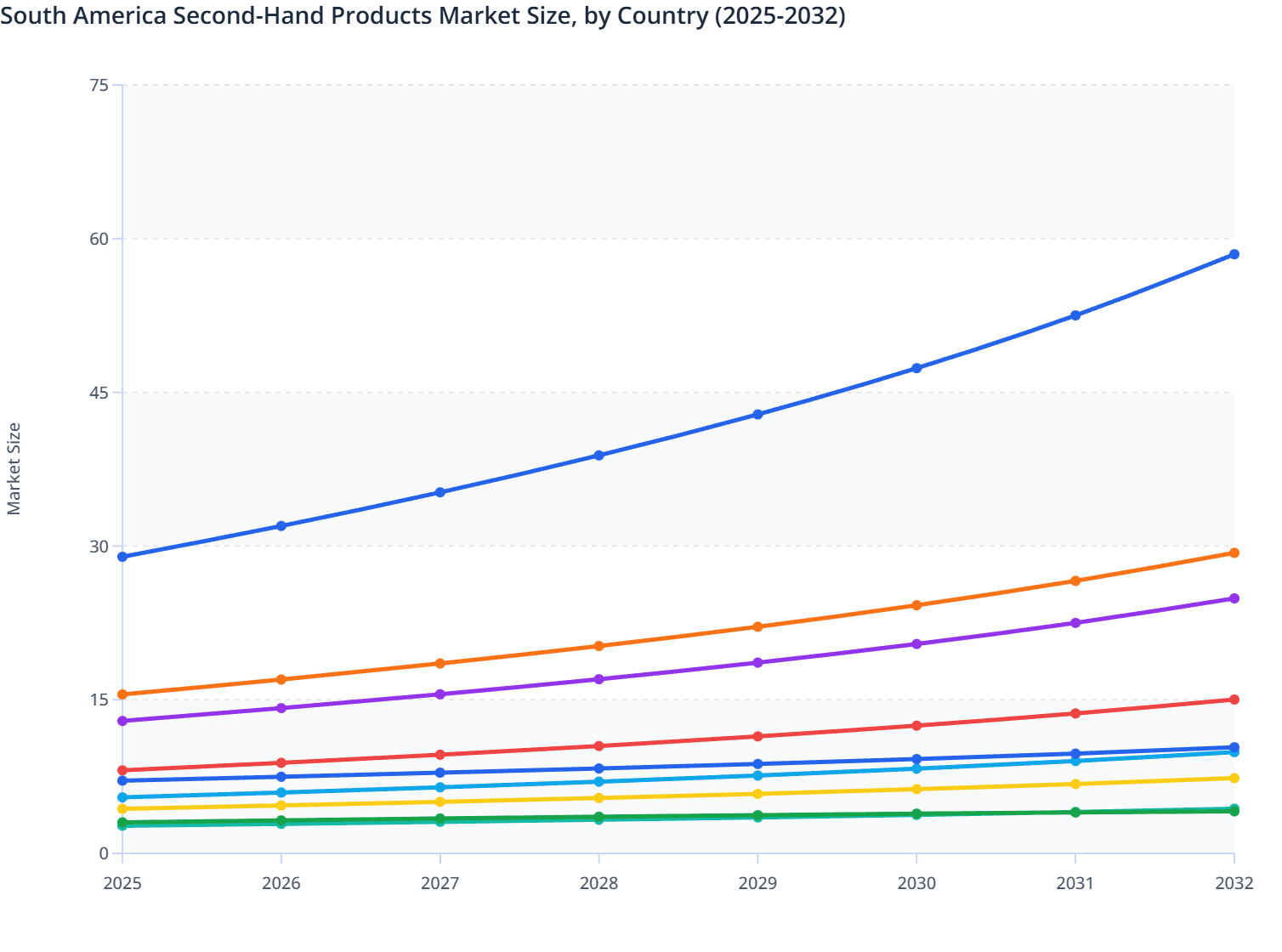Click the 75 y-axis tick label
The width and height of the screenshot is (1282, 952).
[100, 84]
